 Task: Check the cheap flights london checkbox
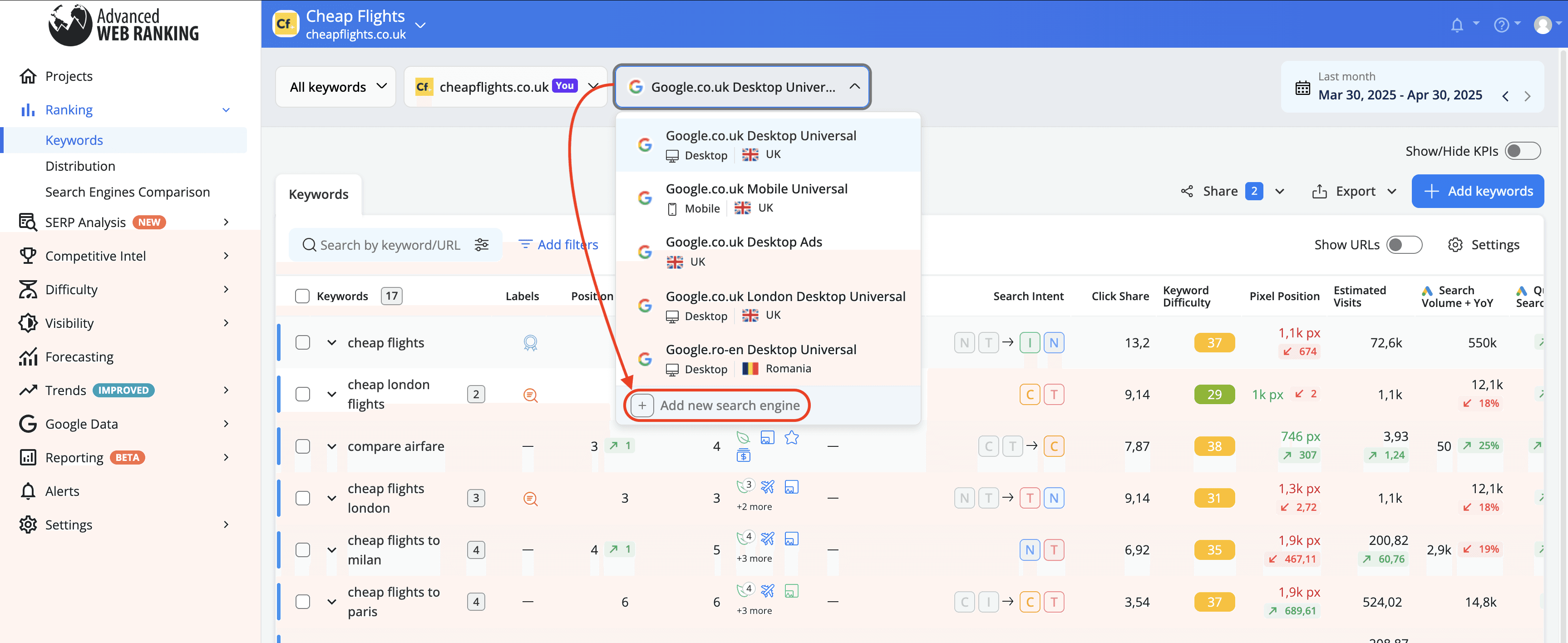(x=302, y=498)
